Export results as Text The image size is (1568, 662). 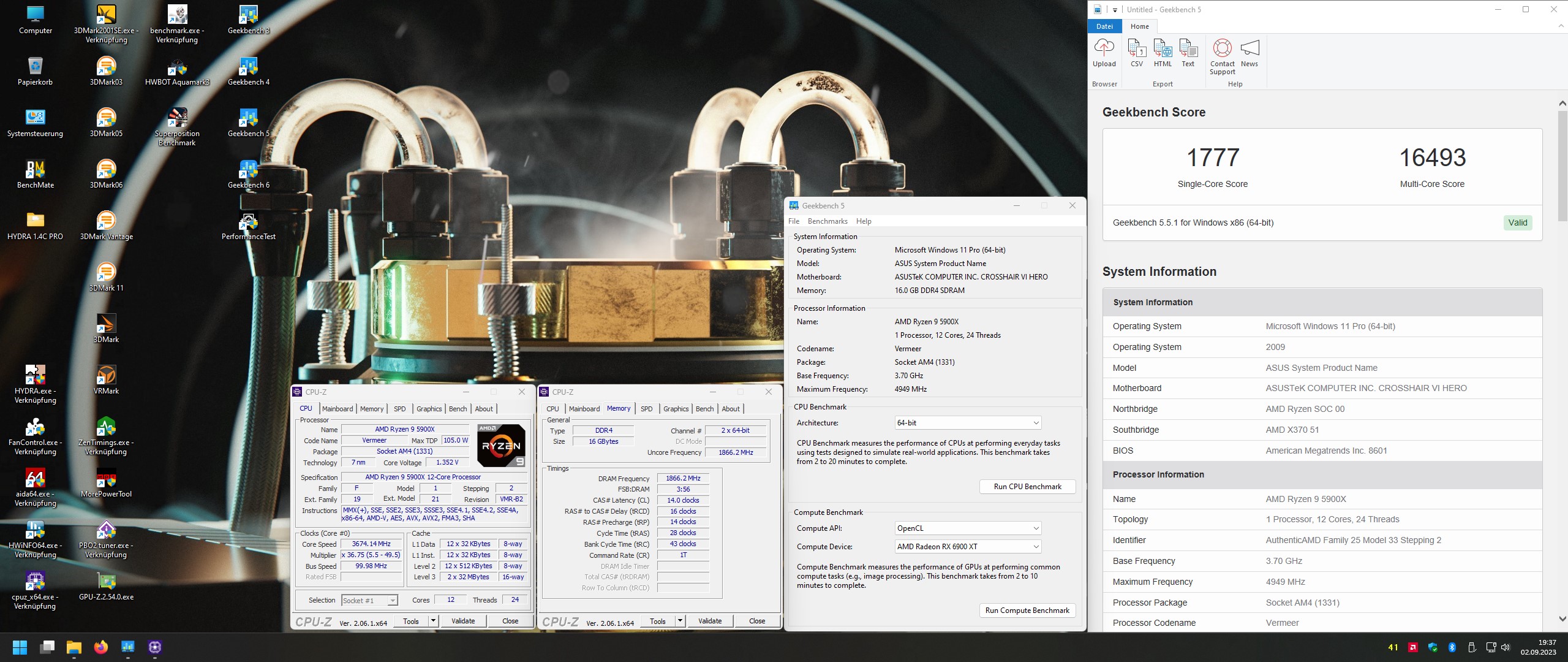click(1188, 53)
